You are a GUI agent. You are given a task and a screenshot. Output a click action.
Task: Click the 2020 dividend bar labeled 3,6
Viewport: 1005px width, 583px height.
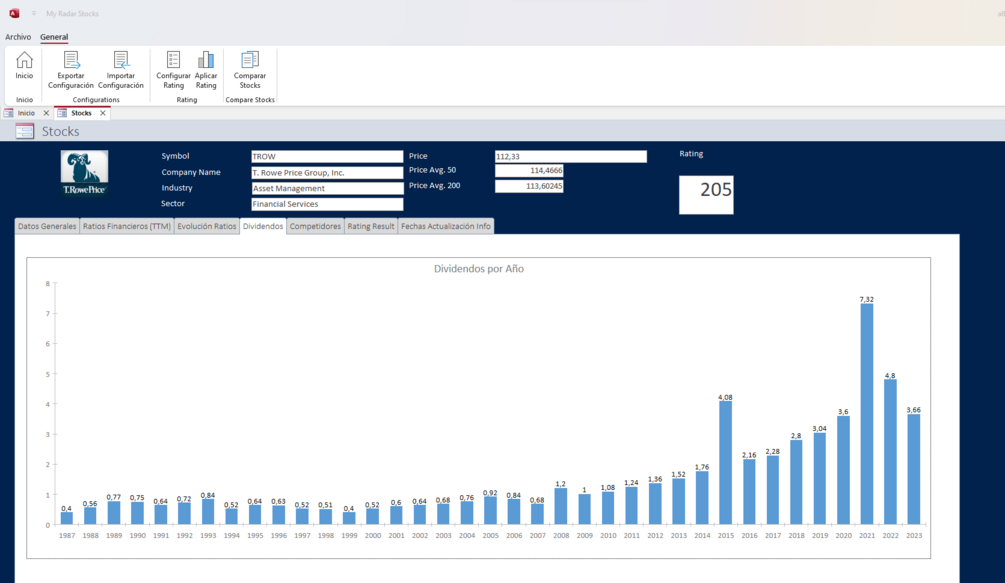coord(843,470)
